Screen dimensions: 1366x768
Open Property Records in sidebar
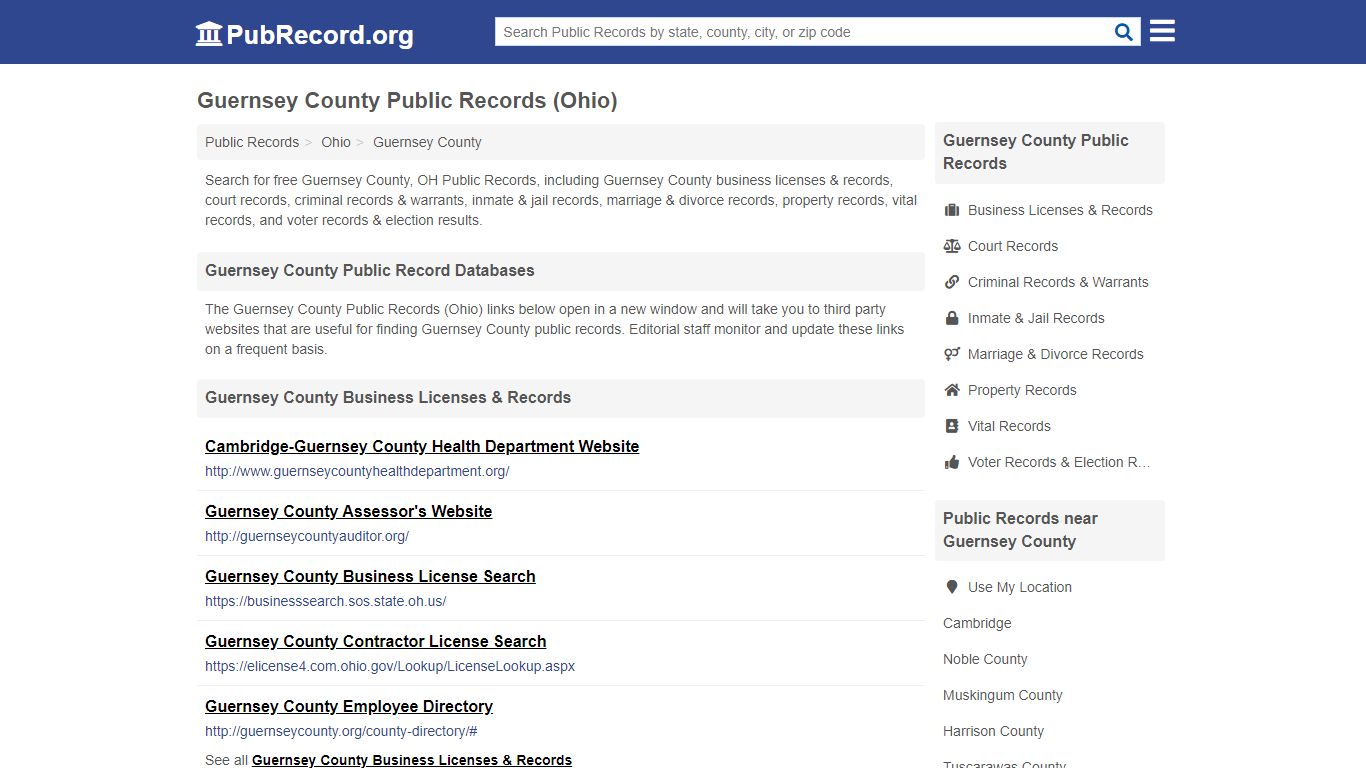click(1022, 390)
